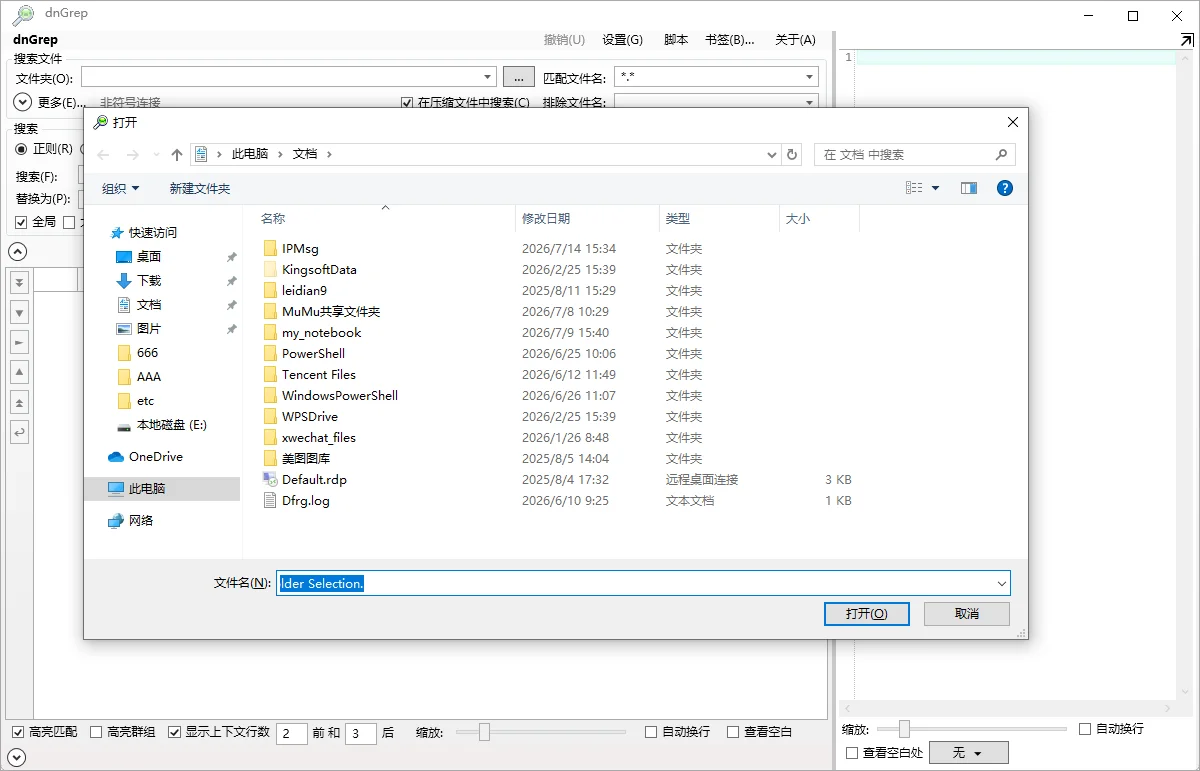Enable 自动换行 checkbox in preview pane
The image size is (1200, 771).
(x=1085, y=729)
